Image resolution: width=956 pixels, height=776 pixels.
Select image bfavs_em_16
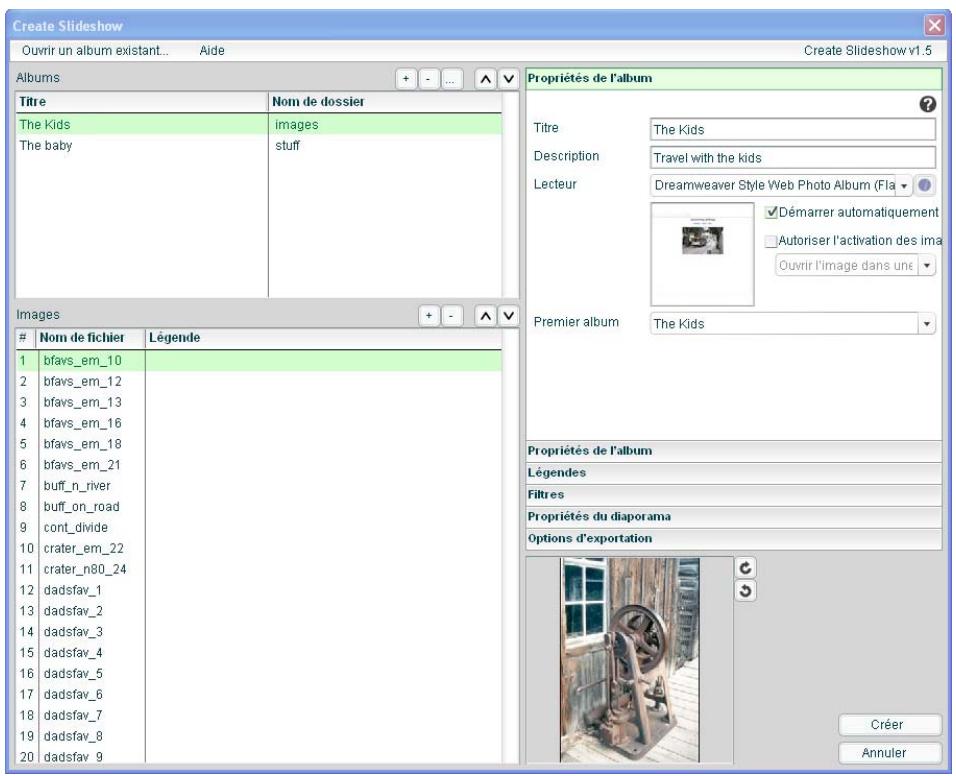[x=259, y=423]
